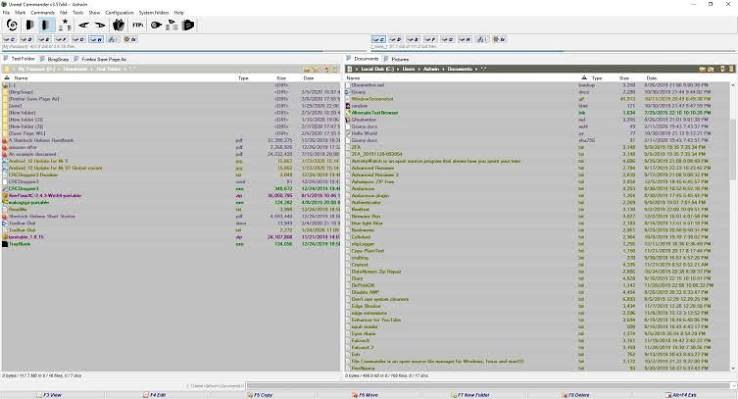738x399 pixels.
Task: Click the eye-shaped toolbar icon beside FTP
Action: (156, 25)
